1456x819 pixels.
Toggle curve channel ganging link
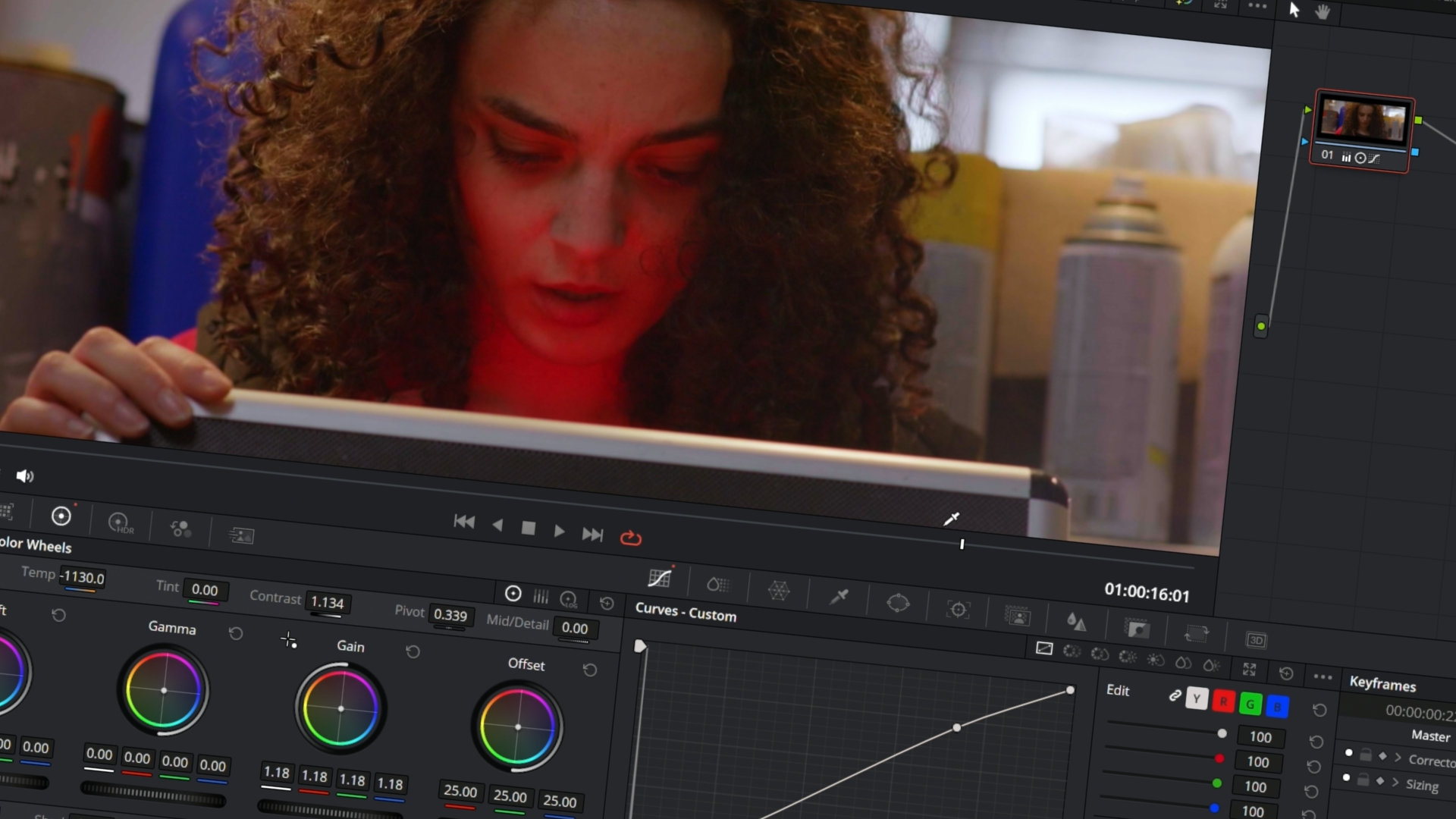tap(1175, 695)
